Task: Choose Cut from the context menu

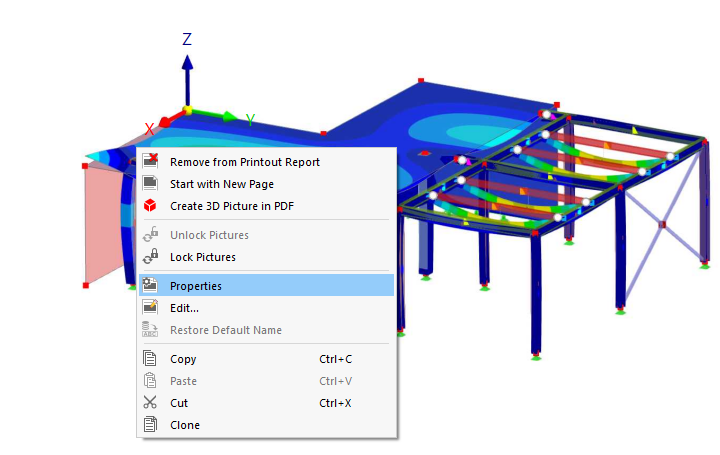Action: pos(266,403)
